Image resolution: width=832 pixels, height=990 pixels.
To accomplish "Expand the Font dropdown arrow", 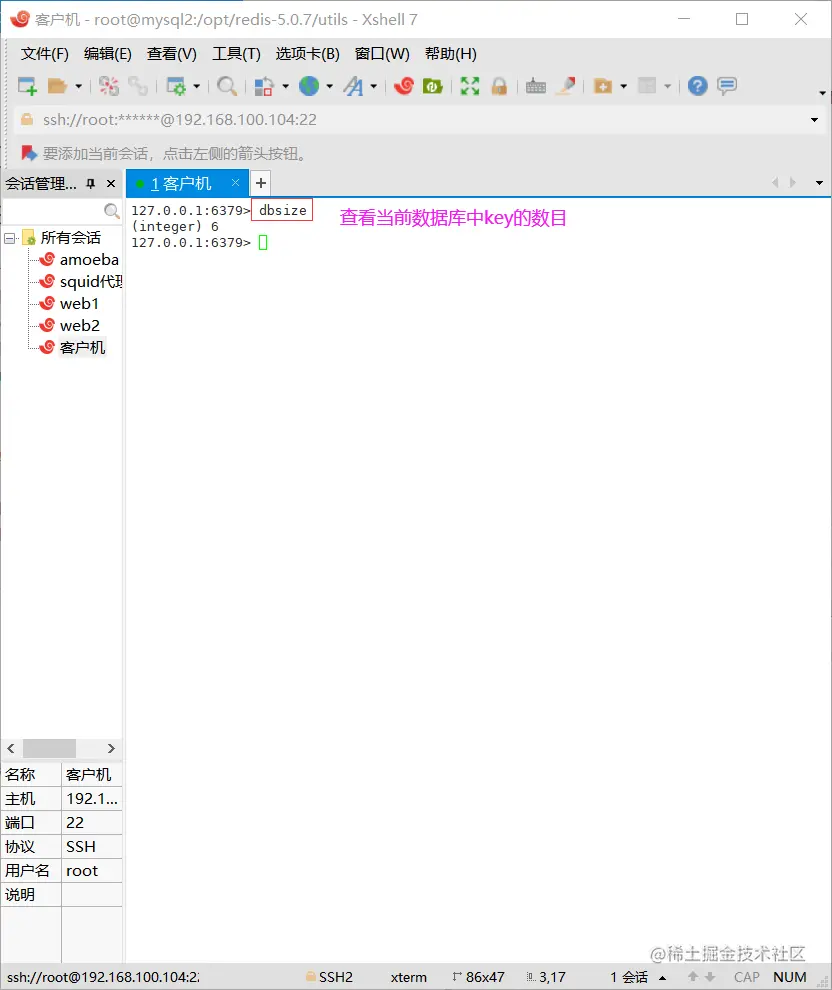I will pos(374,86).
